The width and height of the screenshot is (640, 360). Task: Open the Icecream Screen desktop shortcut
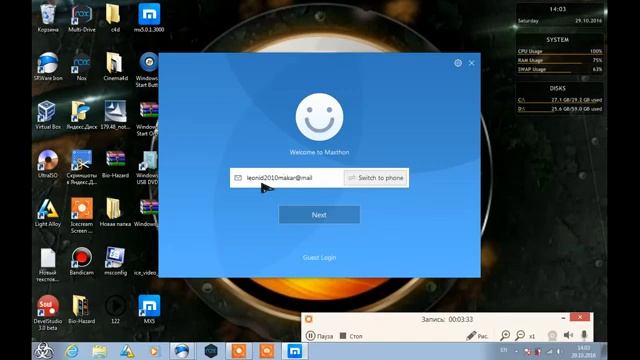tap(82, 216)
